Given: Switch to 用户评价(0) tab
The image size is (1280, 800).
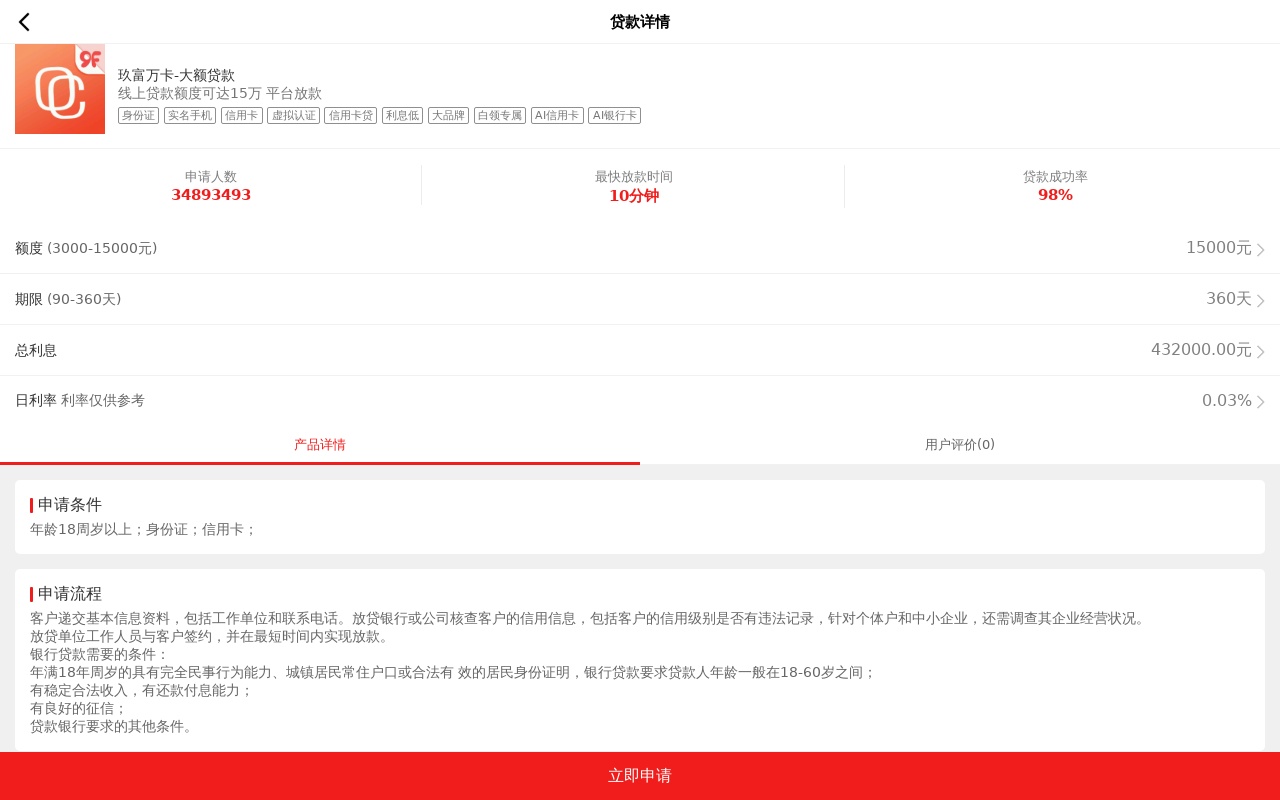Looking at the screenshot, I should [960, 445].
